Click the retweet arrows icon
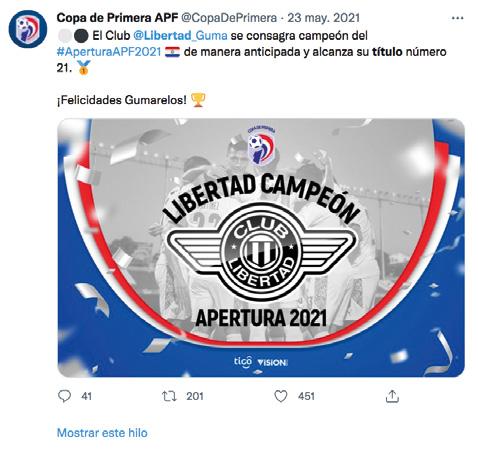The height and width of the screenshot is (451, 478). pos(169,396)
